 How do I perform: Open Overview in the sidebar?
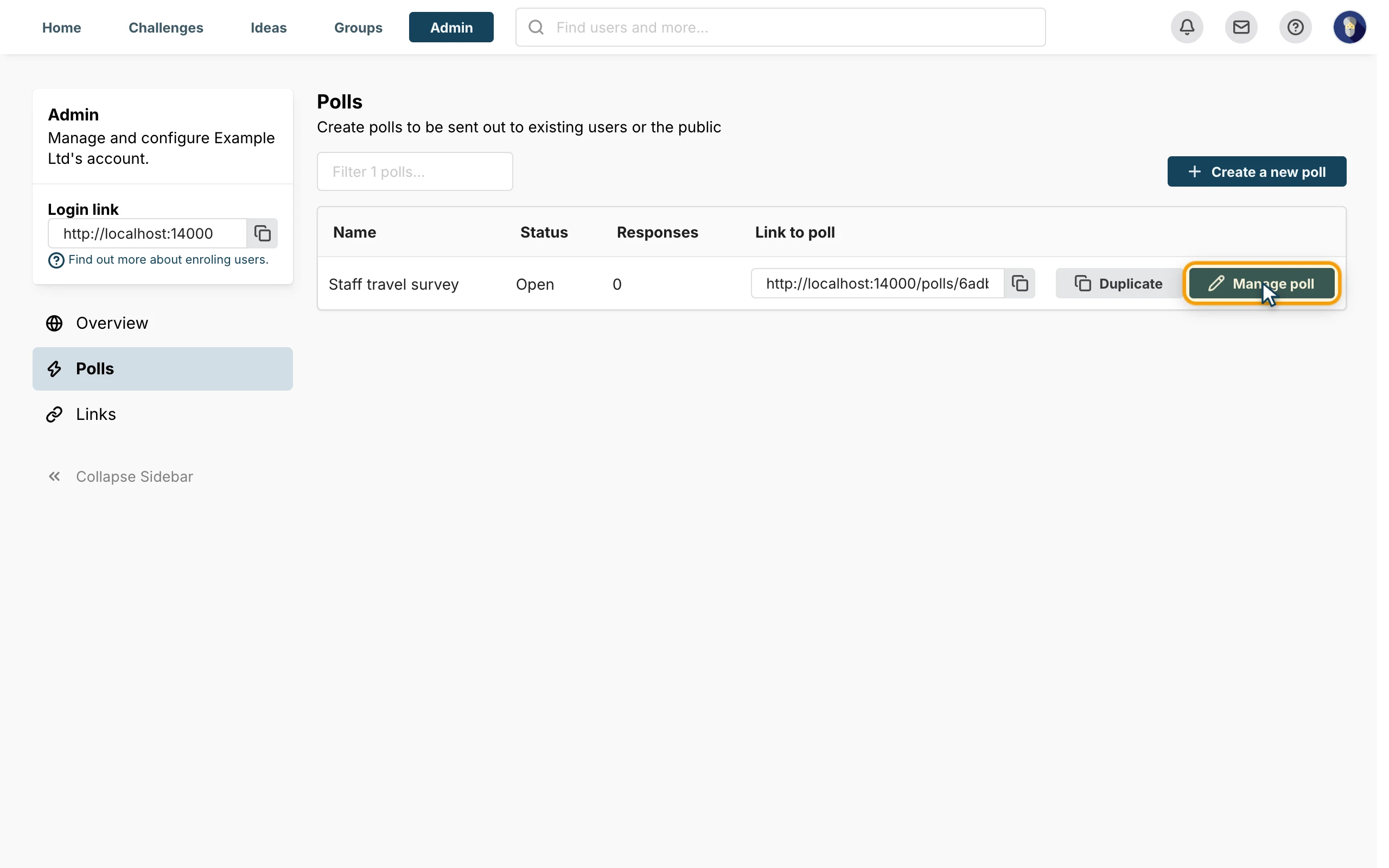[162, 323]
